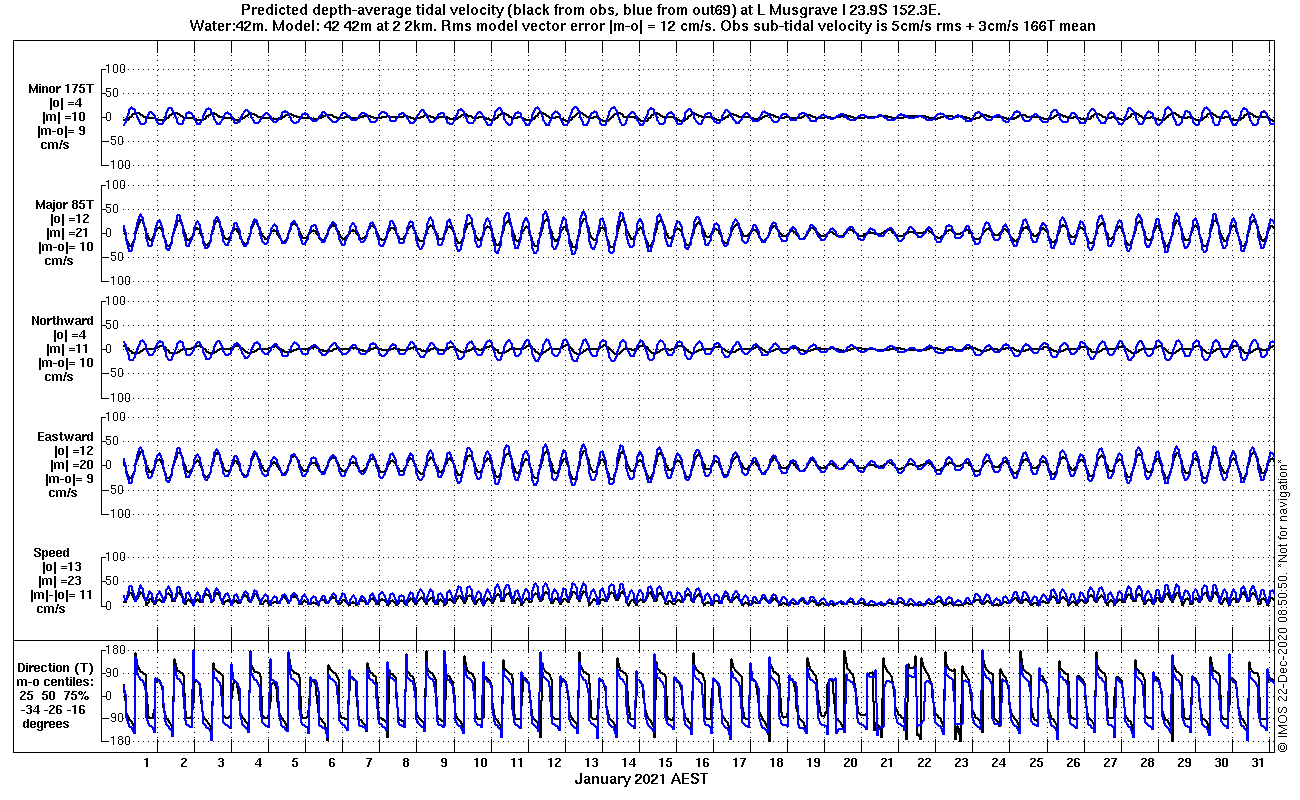This screenshot has height=800, width=1300.
Task: Click "|o| =13" under Speed
Action: [61, 567]
